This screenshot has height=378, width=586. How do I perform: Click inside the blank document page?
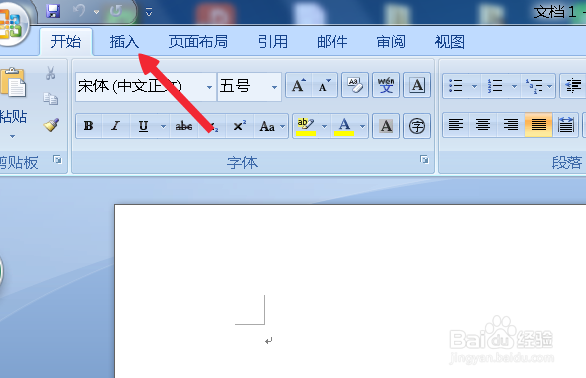pyautogui.click(x=350, y=291)
